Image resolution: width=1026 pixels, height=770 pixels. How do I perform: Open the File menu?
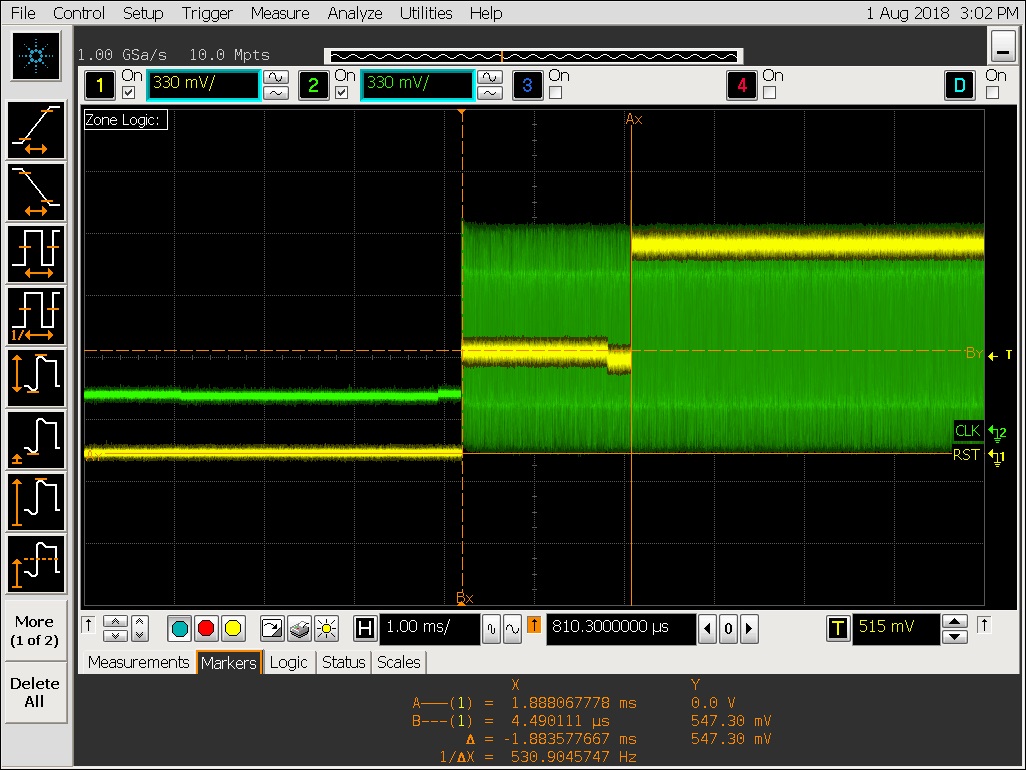24,13
